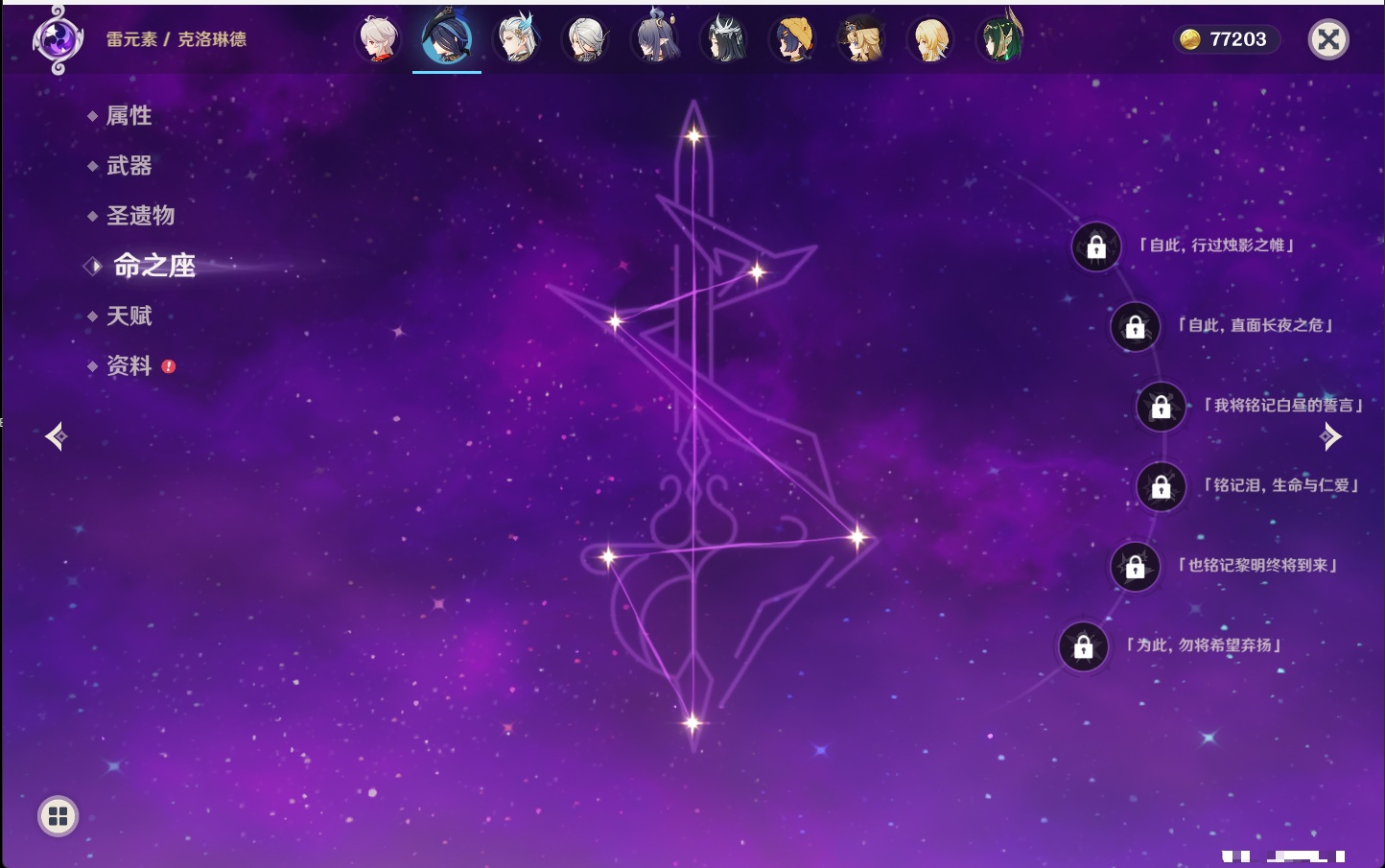This screenshot has height=868, width=1385.
Task: Select the dark-haired character with white crown
Action: pyautogui.click(x=724, y=40)
